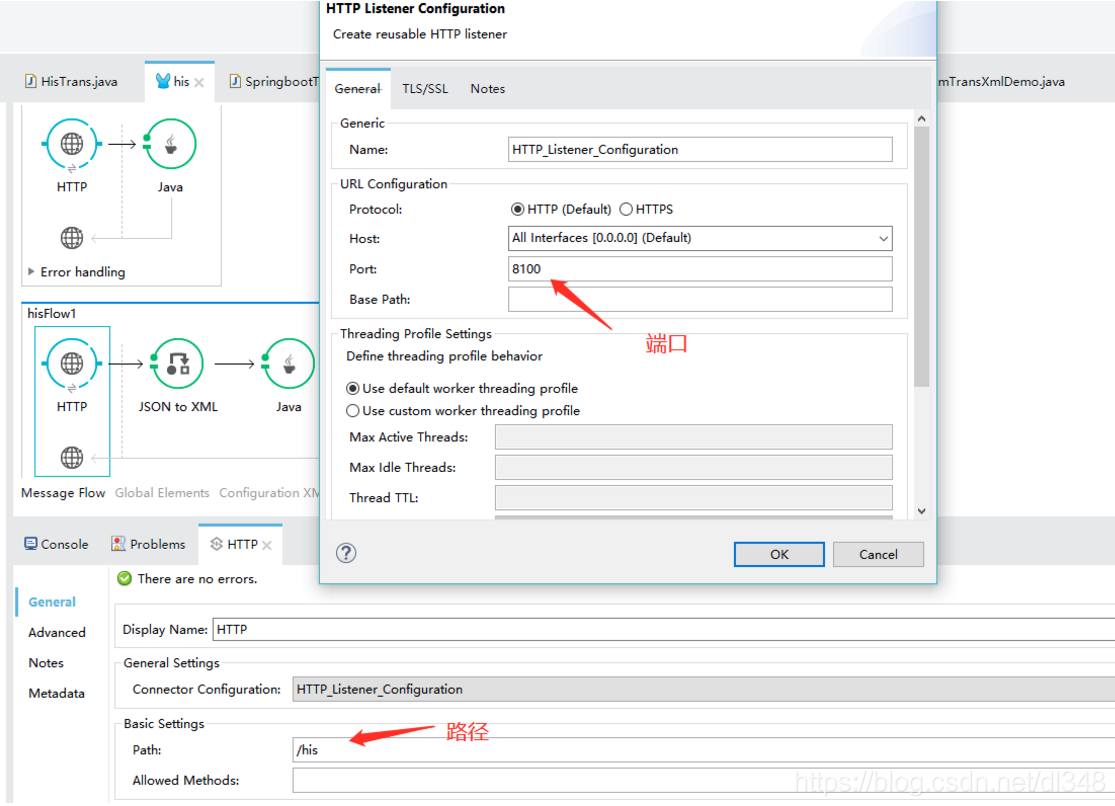Click the hisFlow1 flow title

pos(51,314)
